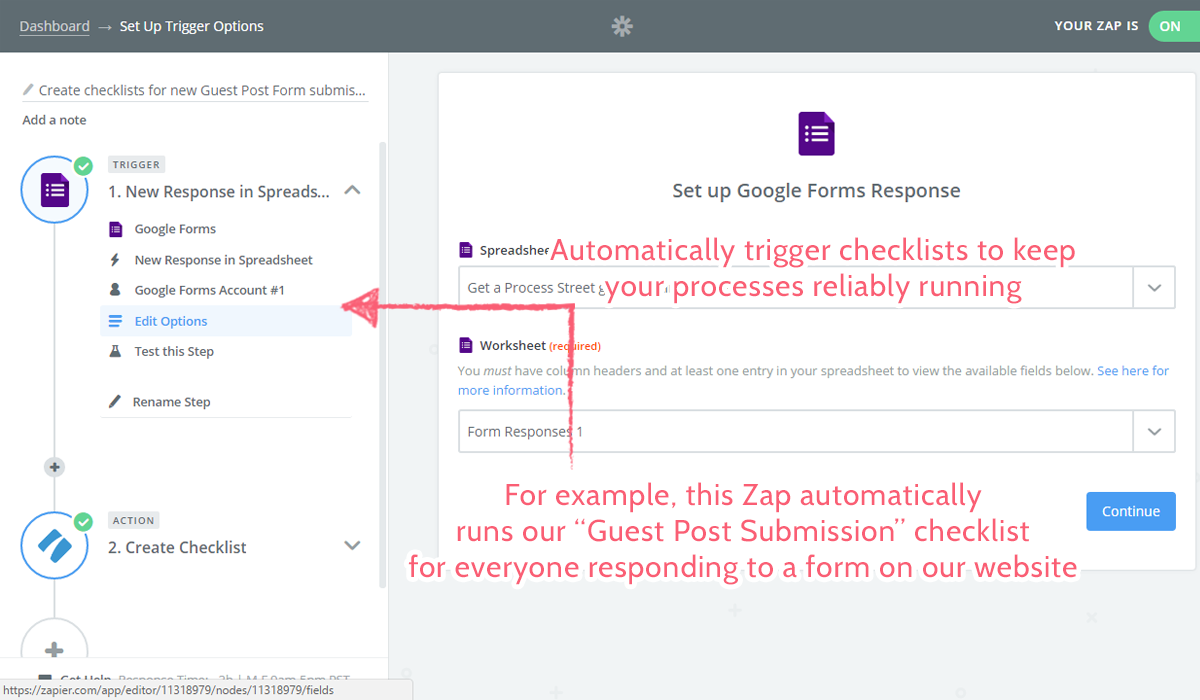This screenshot has height=700, width=1200.
Task: Expand the Create Checklist step
Action: click(x=352, y=546)
